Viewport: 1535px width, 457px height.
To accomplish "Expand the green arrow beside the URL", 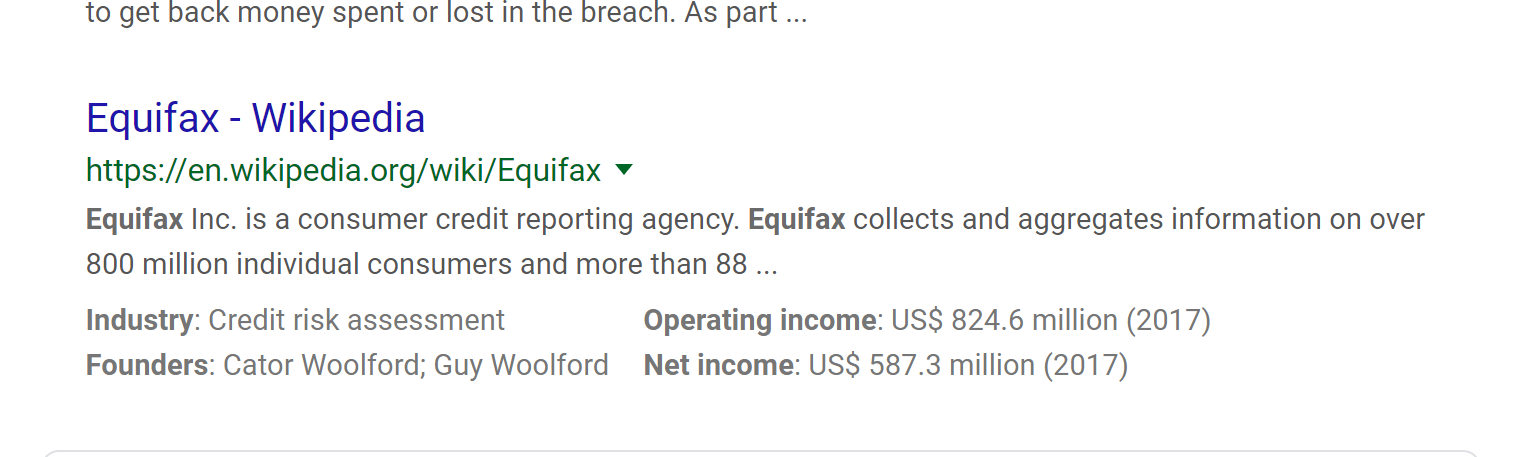I will (624, 170).
